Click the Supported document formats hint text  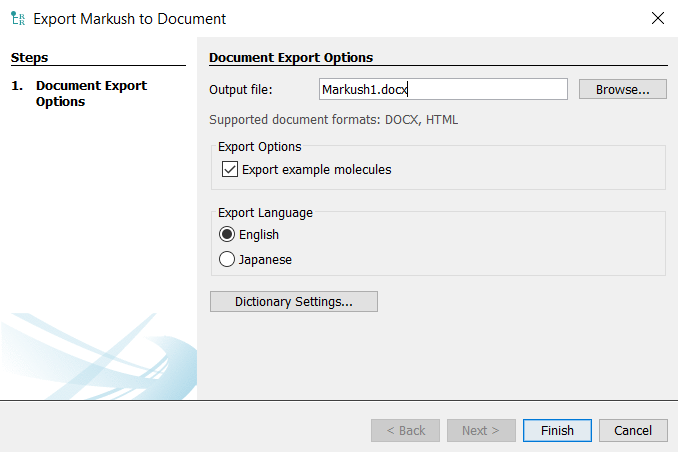333,120
